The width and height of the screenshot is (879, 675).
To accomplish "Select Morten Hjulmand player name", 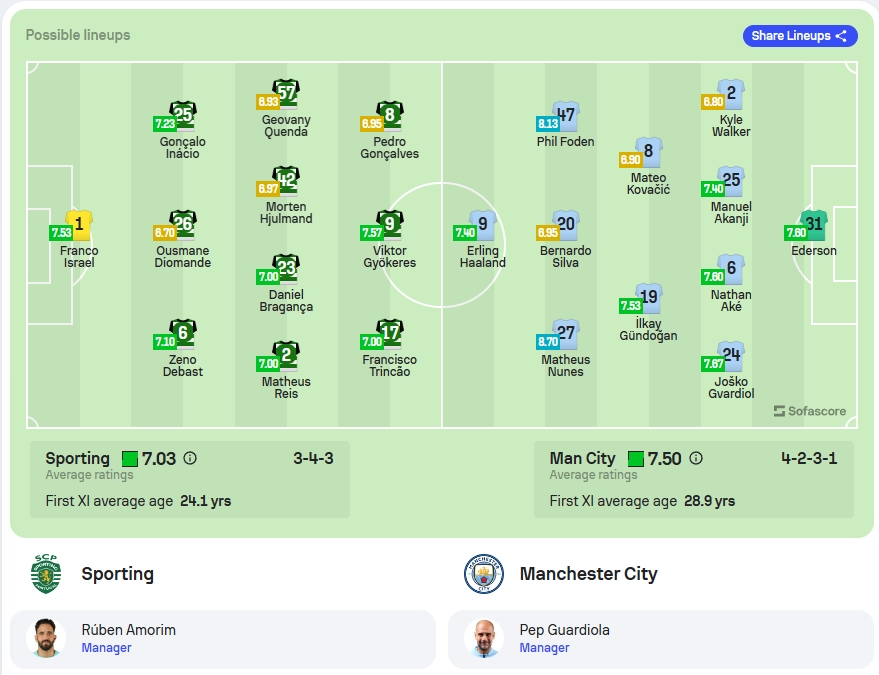I will tap(286, 213).
